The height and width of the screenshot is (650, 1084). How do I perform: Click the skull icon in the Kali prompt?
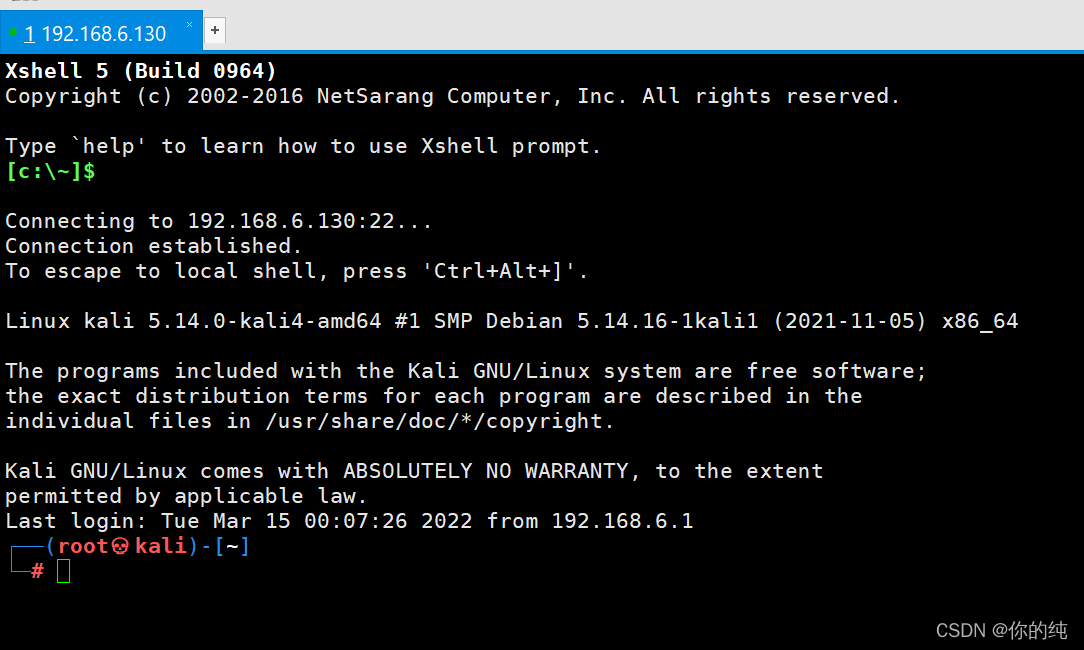click(120, 546)
